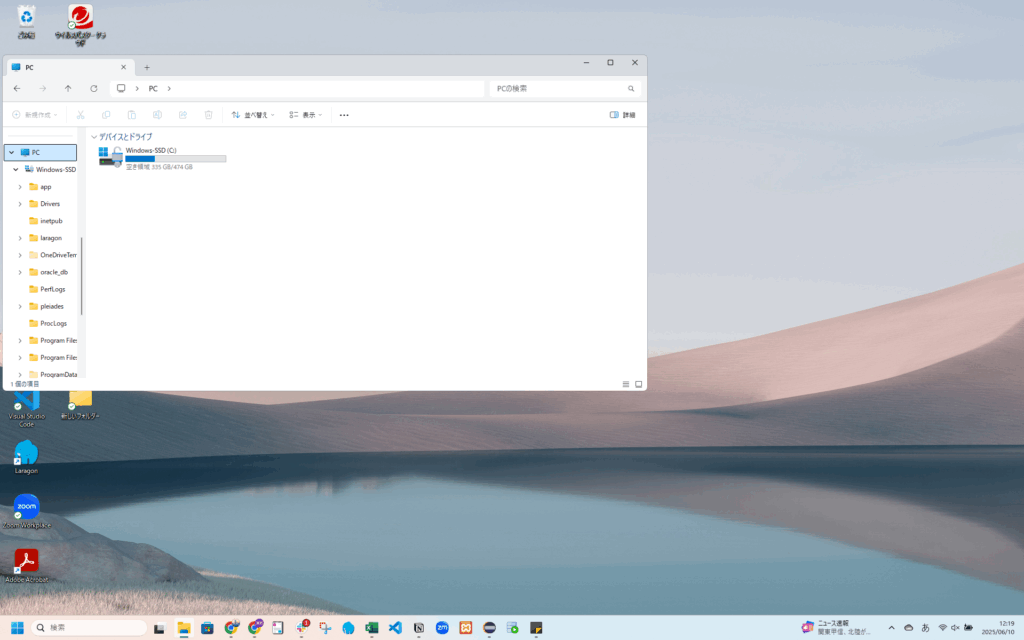Expand the laragon folder in tree
1024x640 pixels.
pyautogui.click(x=20, y=238)
